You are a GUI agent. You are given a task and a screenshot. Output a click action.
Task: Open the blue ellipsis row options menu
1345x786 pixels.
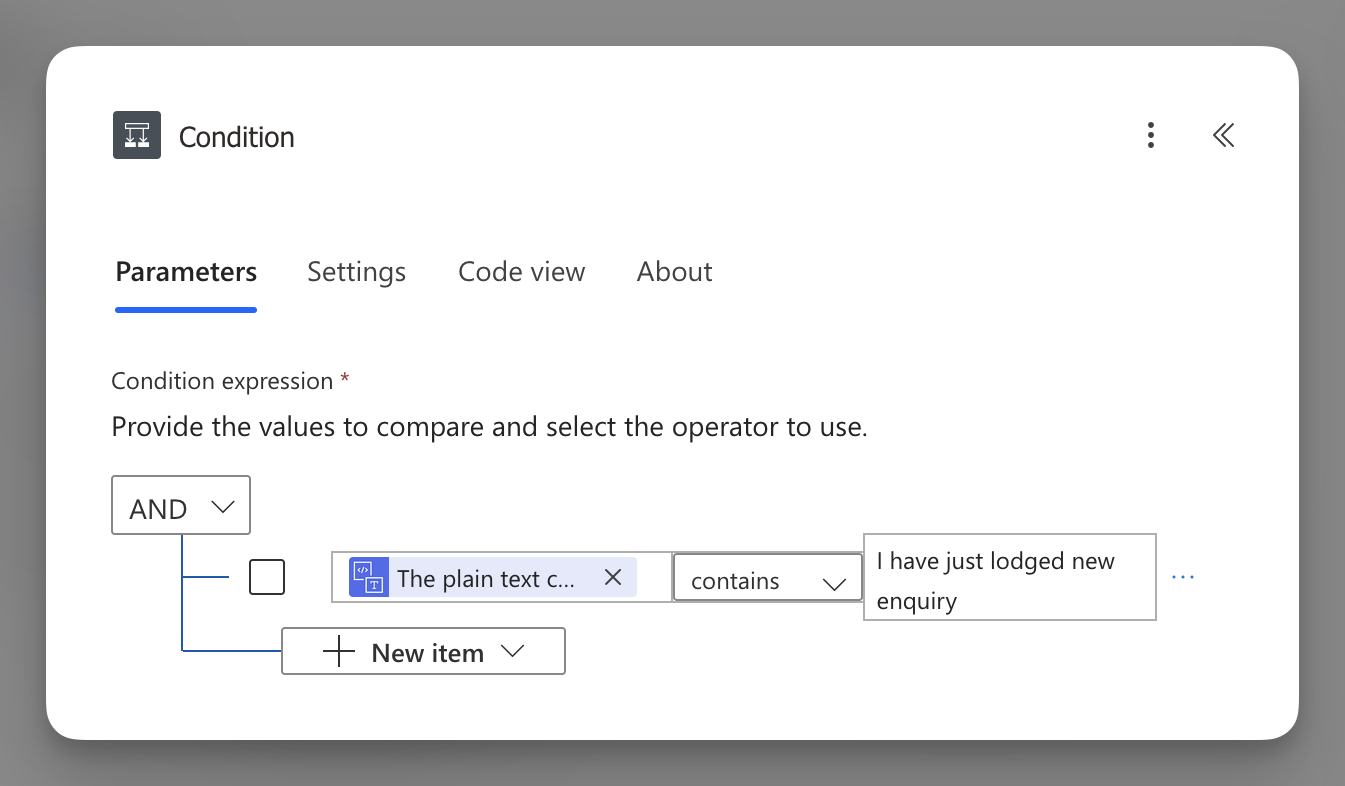tap(1183, 577)
